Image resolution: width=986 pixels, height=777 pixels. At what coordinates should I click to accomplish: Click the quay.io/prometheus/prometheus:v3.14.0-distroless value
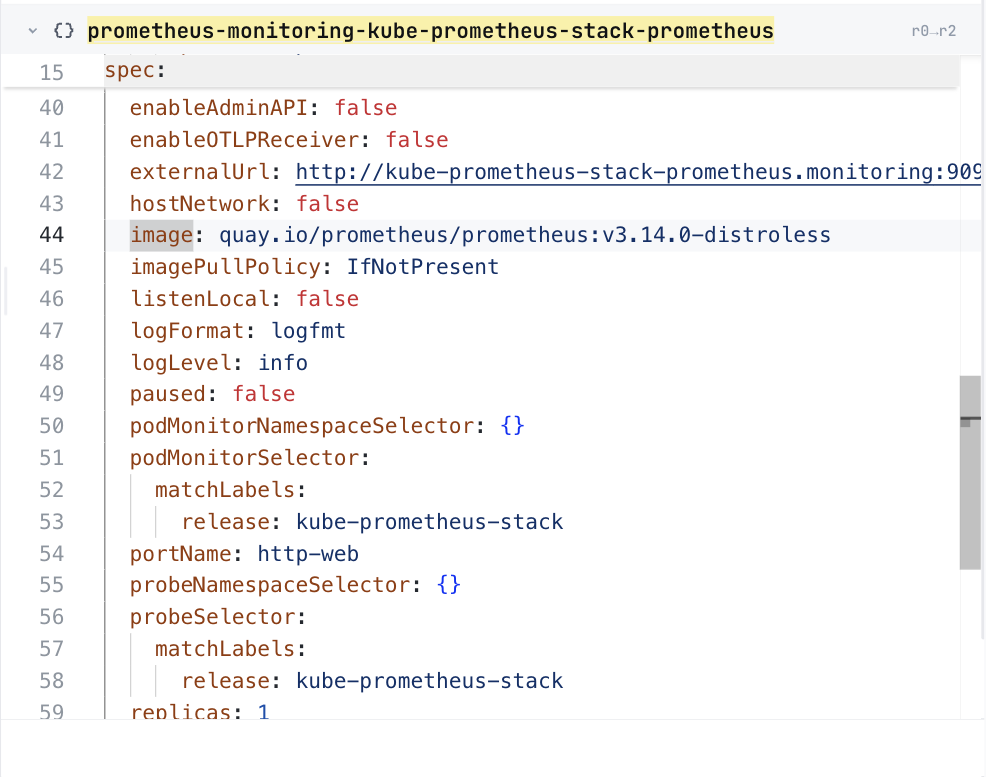(524, 235)
